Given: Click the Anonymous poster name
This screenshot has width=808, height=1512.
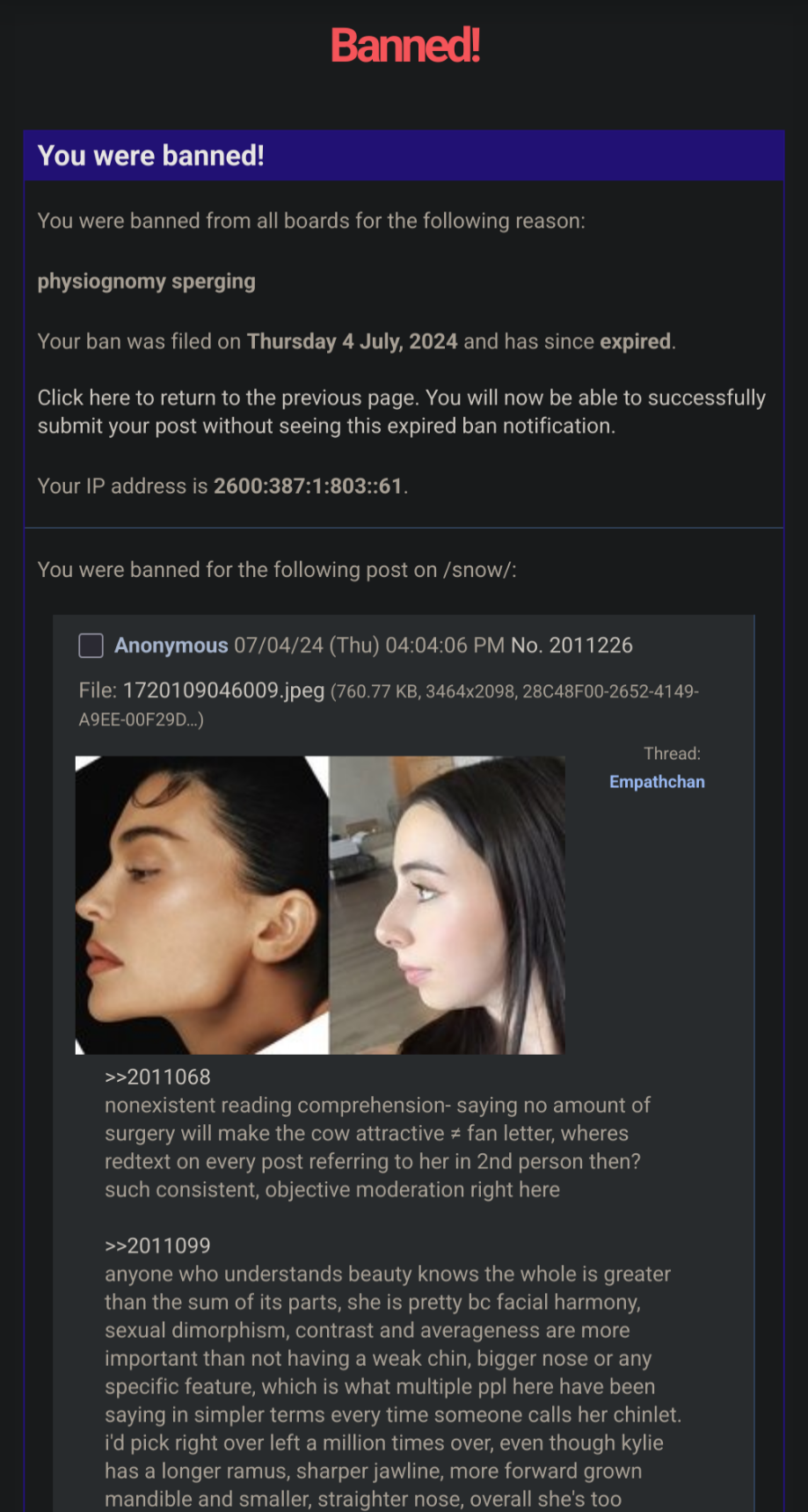Looking at the screenshot, I should tap(171, 646).
